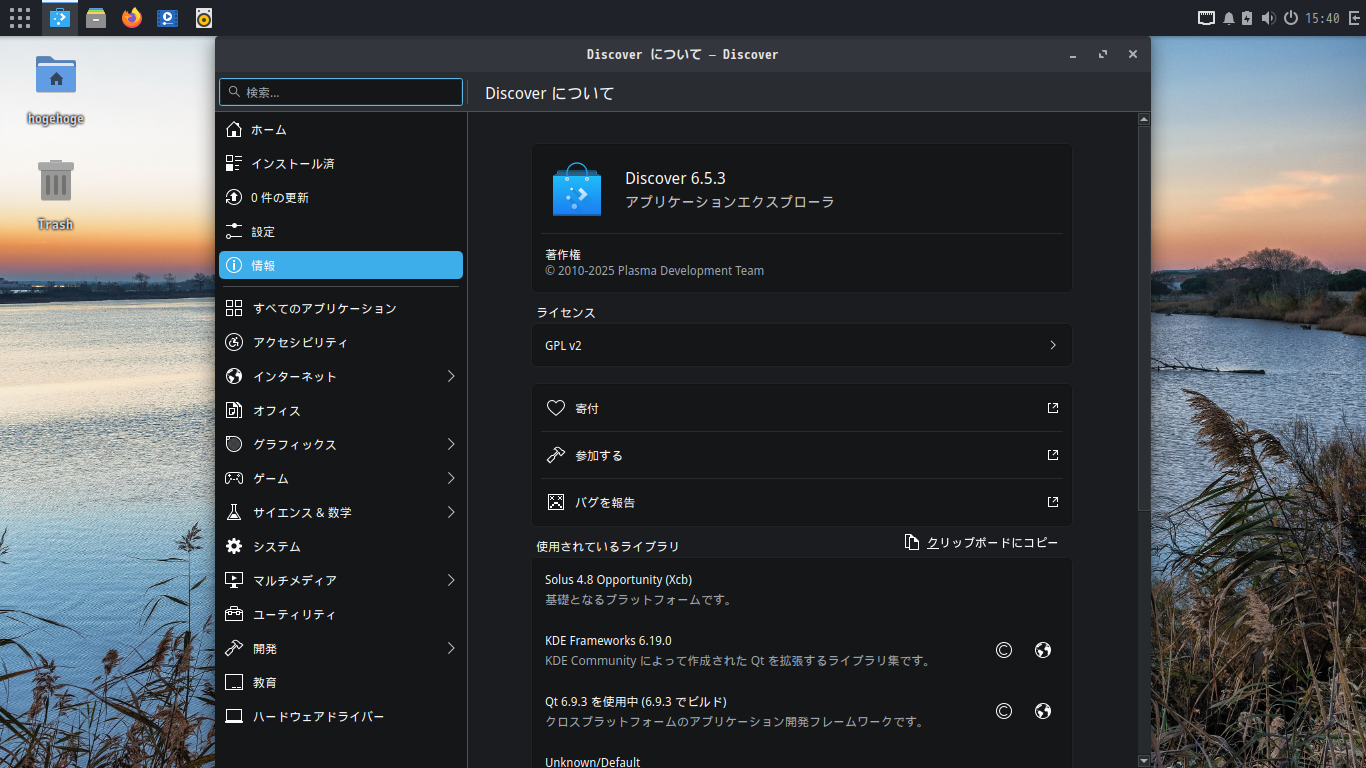Screen dimensions: 1366x768
Task: Expand the インターネット category chevron
Action: (451, 377)
